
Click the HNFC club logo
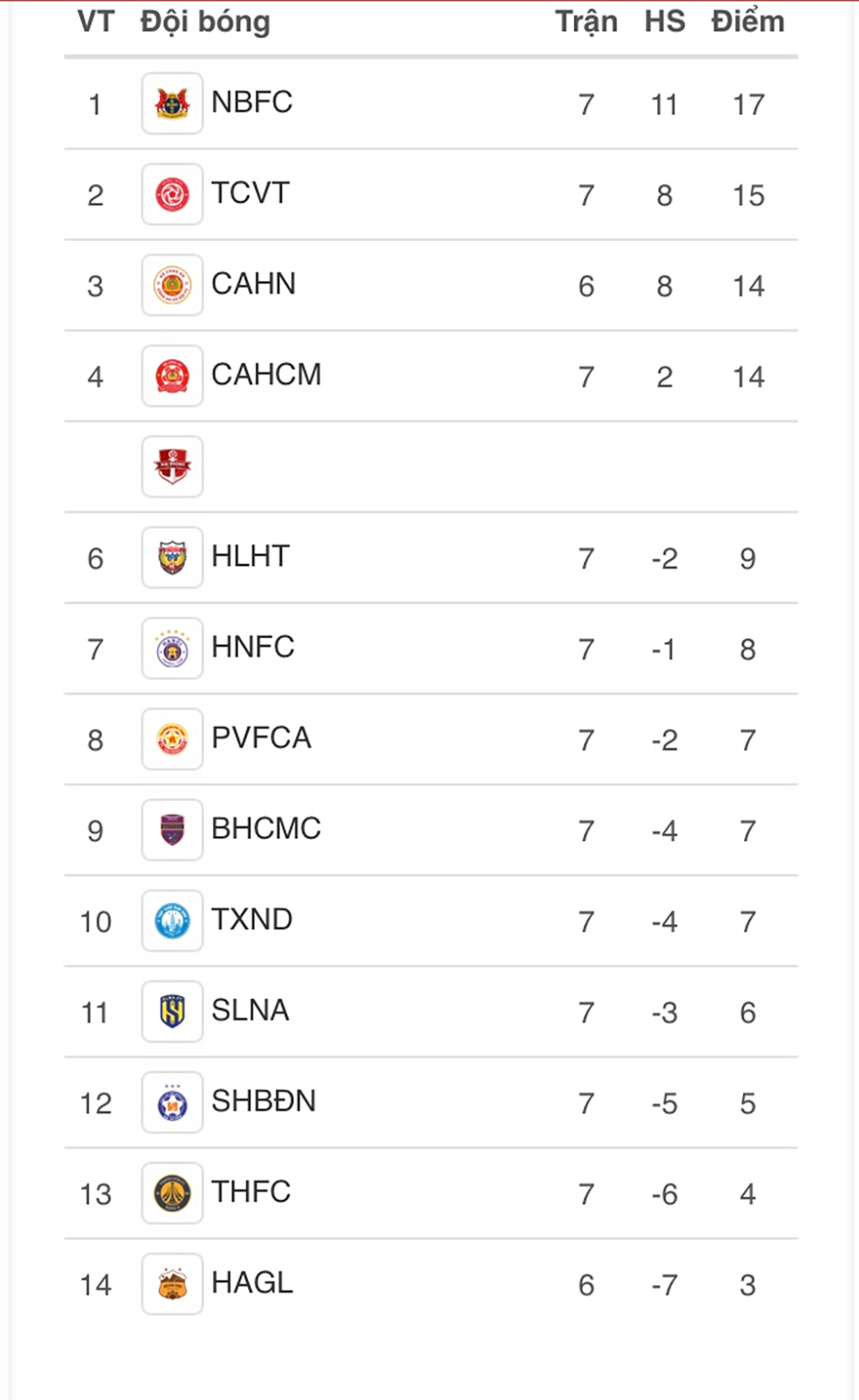coord(172,648)
